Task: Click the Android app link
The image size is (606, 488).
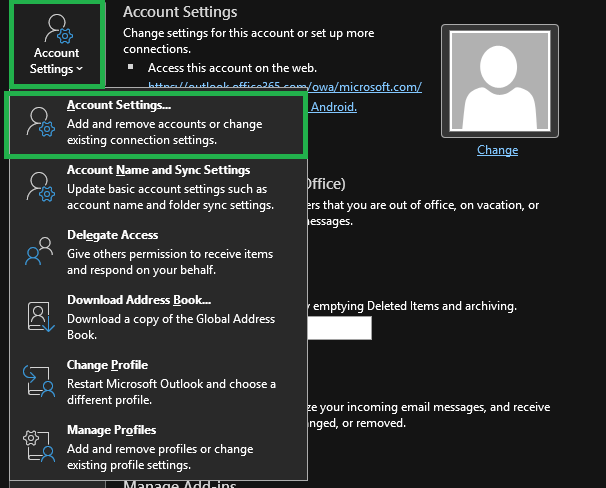Action: (334, 107)
